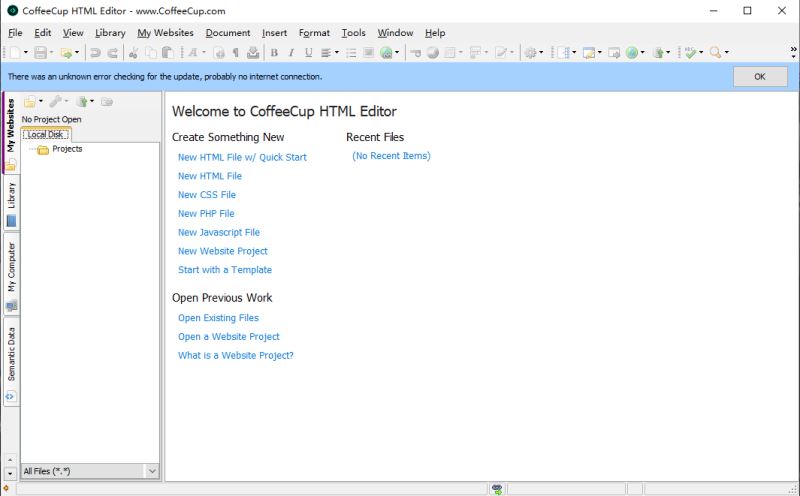Dismiss the update error with OK

(759, 76)
